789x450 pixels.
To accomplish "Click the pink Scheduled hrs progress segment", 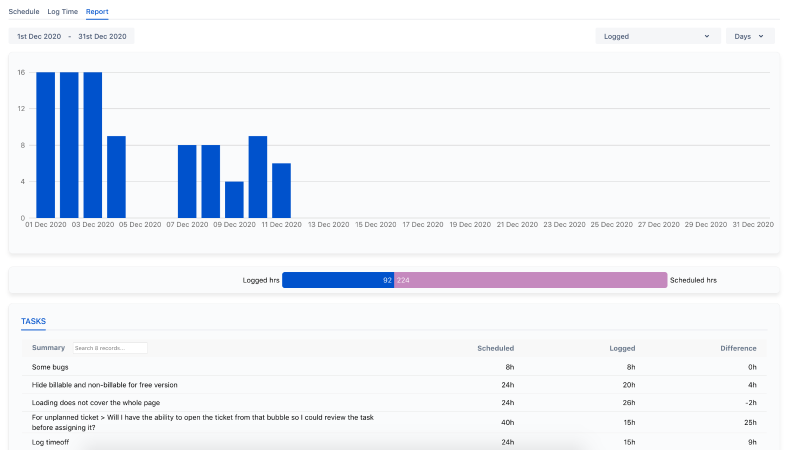I will pos(530,280).
